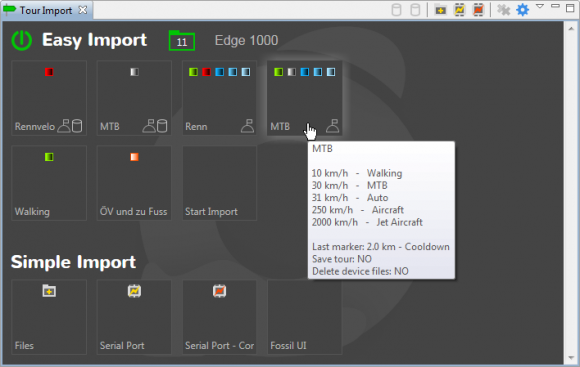Open the Files simple import tile
The height and width of the screenshot is (367, 580).
point(49,317)
